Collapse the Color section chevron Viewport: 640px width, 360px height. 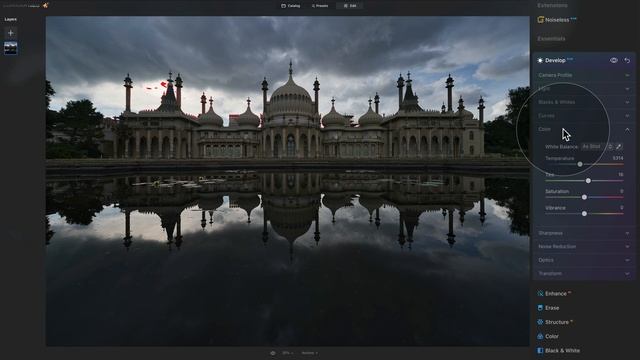tap(627, 130)
